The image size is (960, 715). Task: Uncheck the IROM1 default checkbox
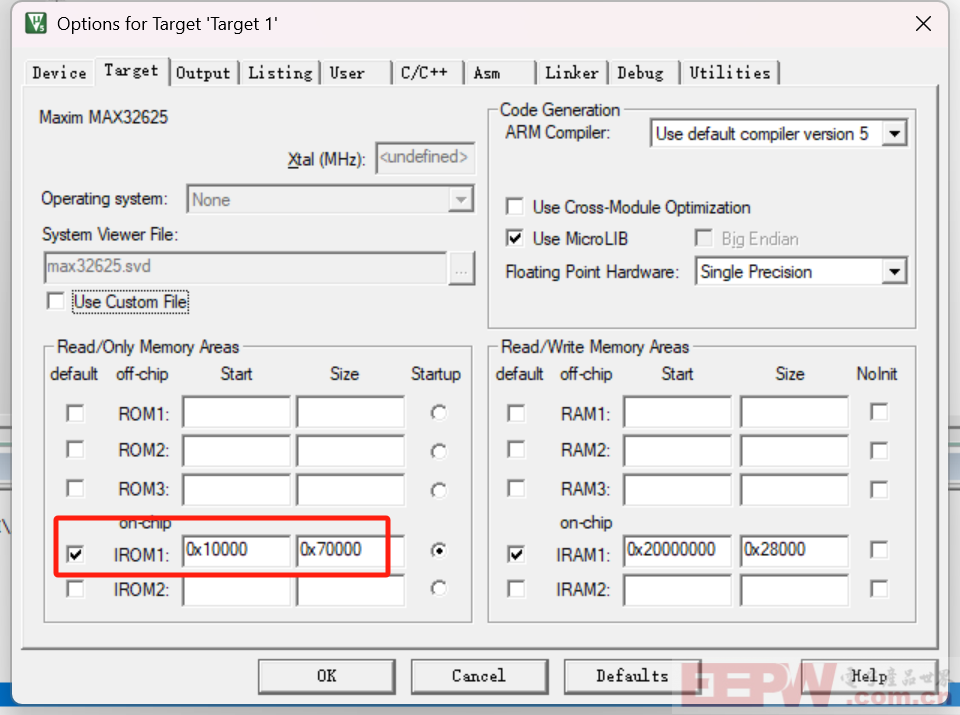tap(75, 554)
